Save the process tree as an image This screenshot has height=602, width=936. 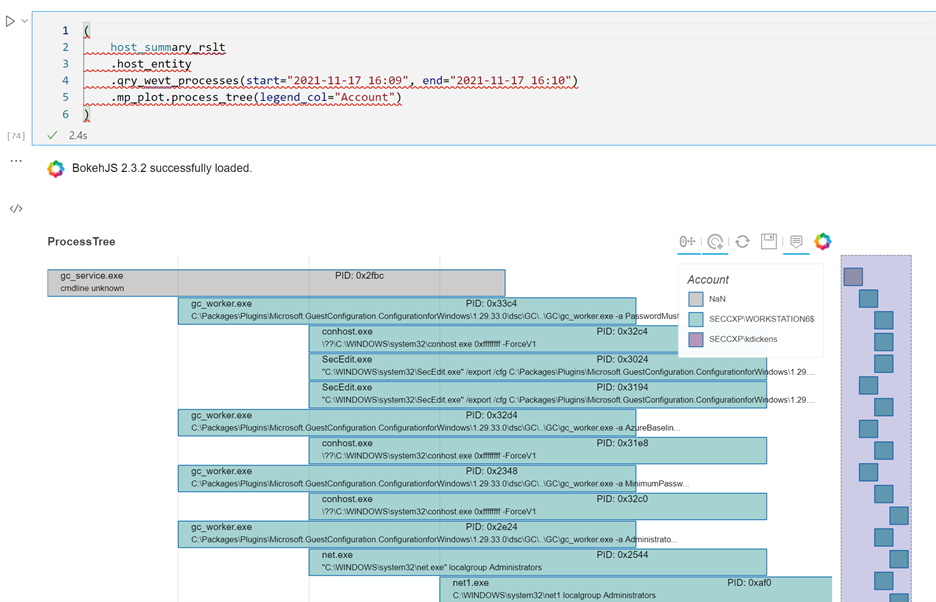[x=768, y=241]
